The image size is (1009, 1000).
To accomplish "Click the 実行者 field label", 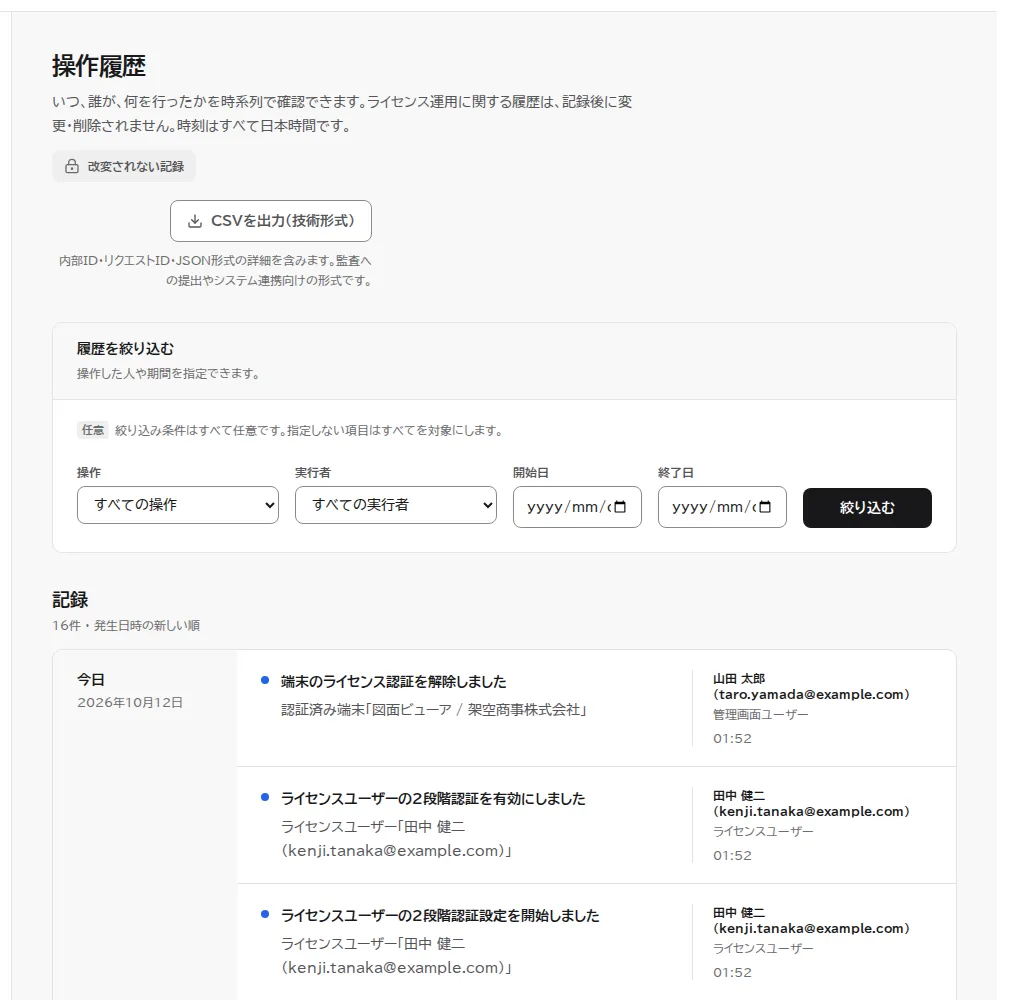I will (x=313, y=473).
